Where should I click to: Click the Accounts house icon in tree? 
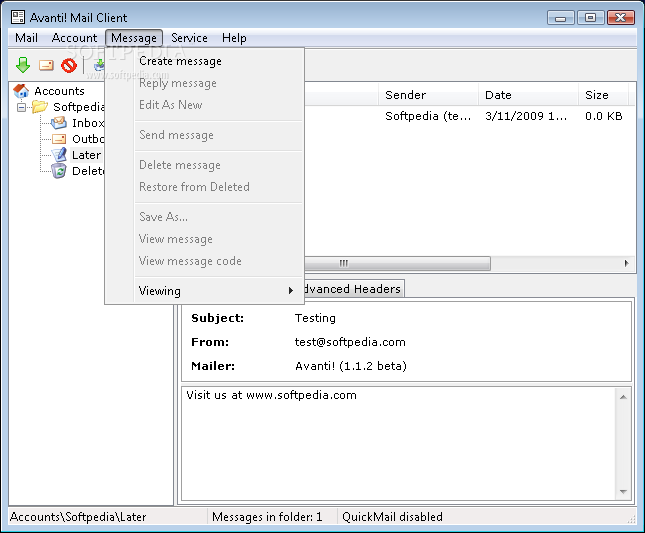21,90
